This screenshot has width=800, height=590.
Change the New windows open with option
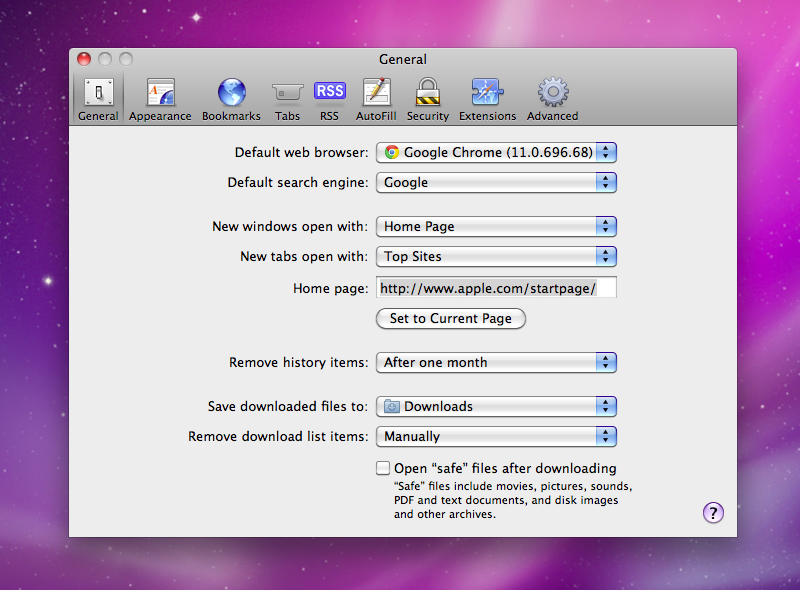pyautogui.click(x=496, y=226)
